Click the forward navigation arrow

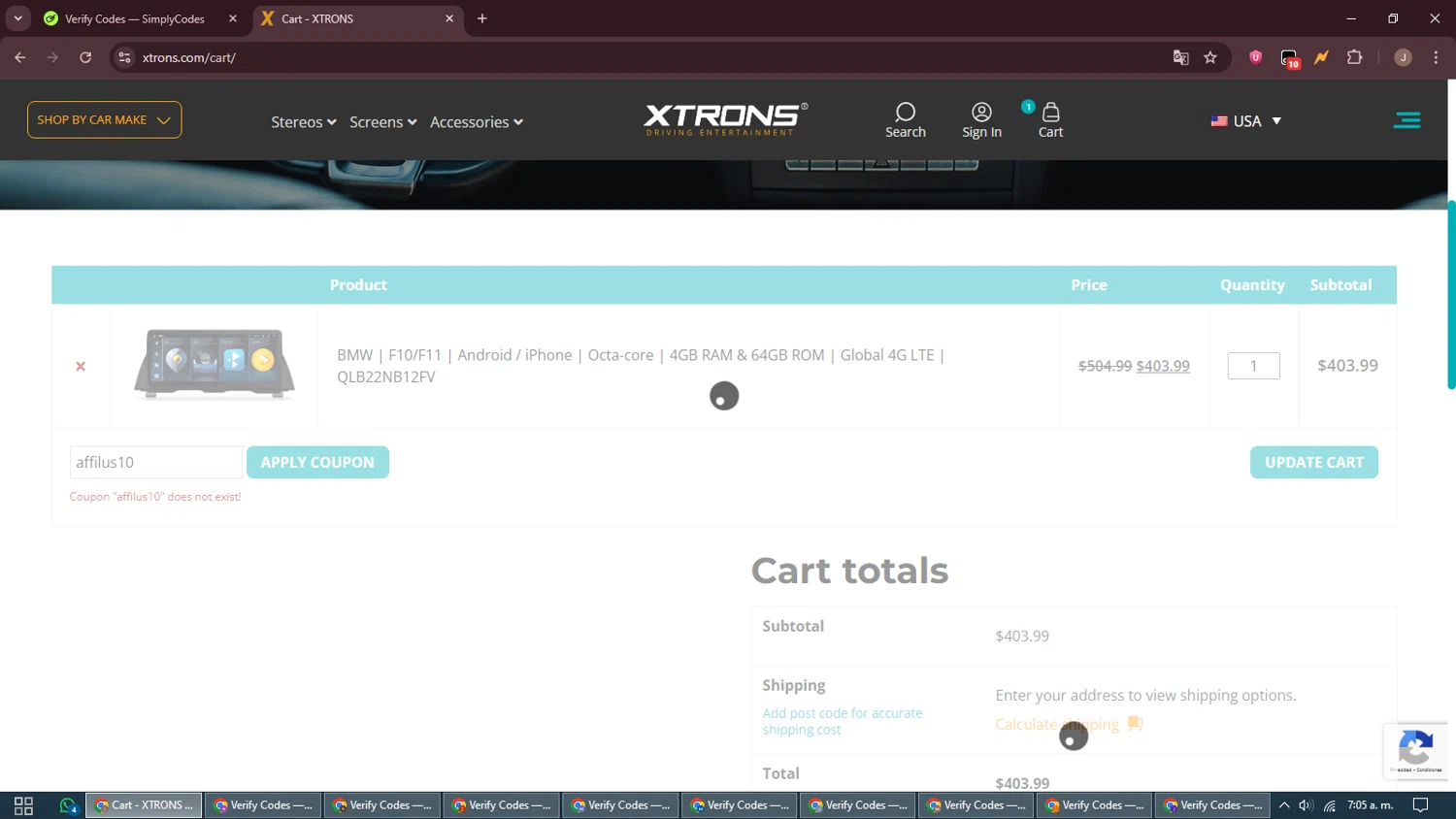[x=52, y=57]
